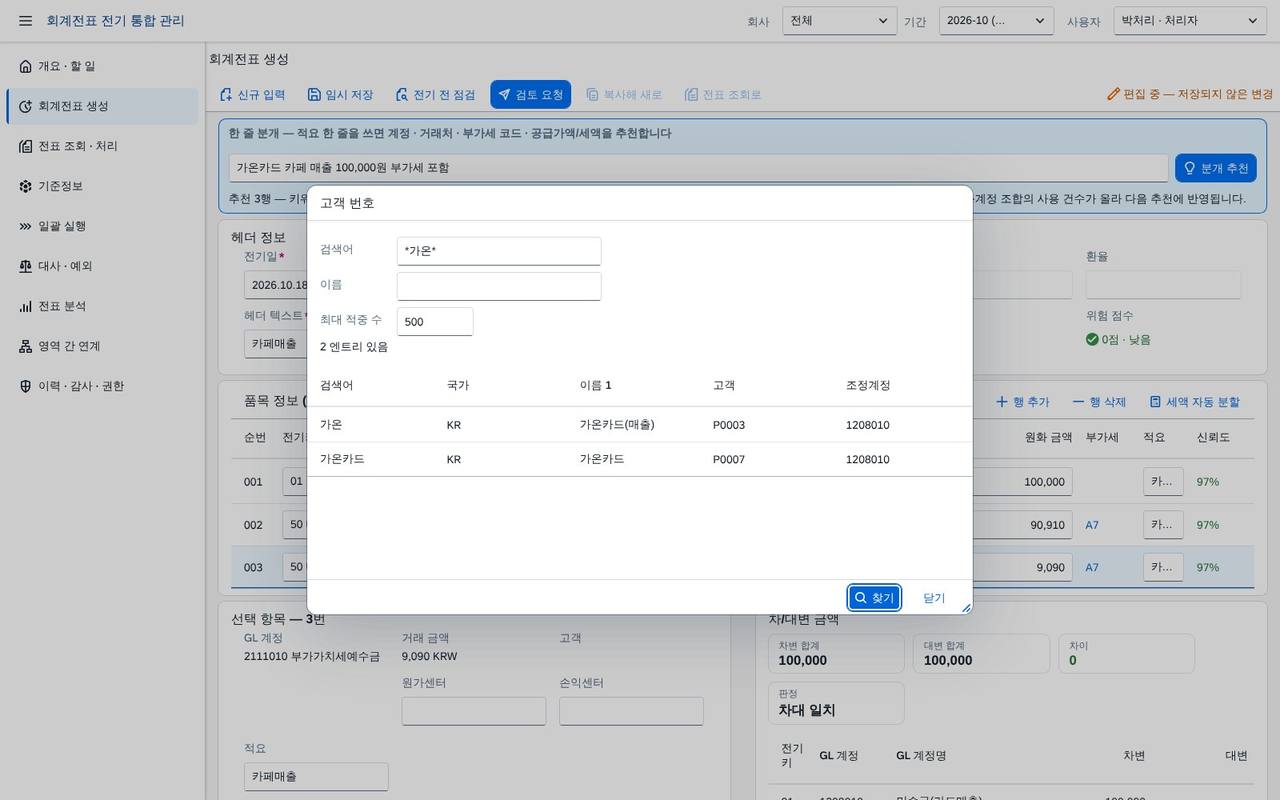This screenshot has height=800, width=1280.
Task: Open 대사 · 예외 sidebar item
Action: (x=102, y=266)
